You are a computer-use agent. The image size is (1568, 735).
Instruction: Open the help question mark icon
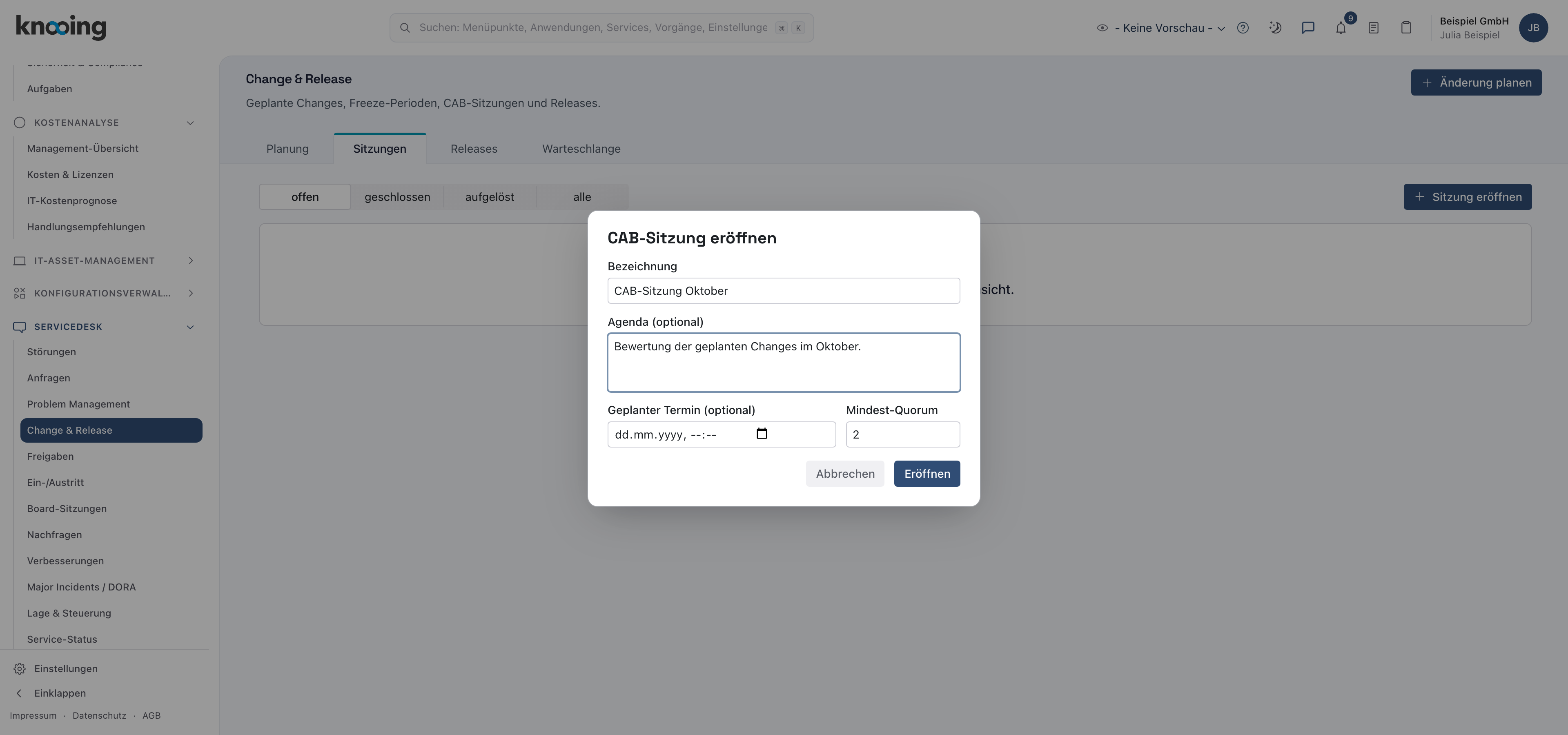tap(1242, 28)
